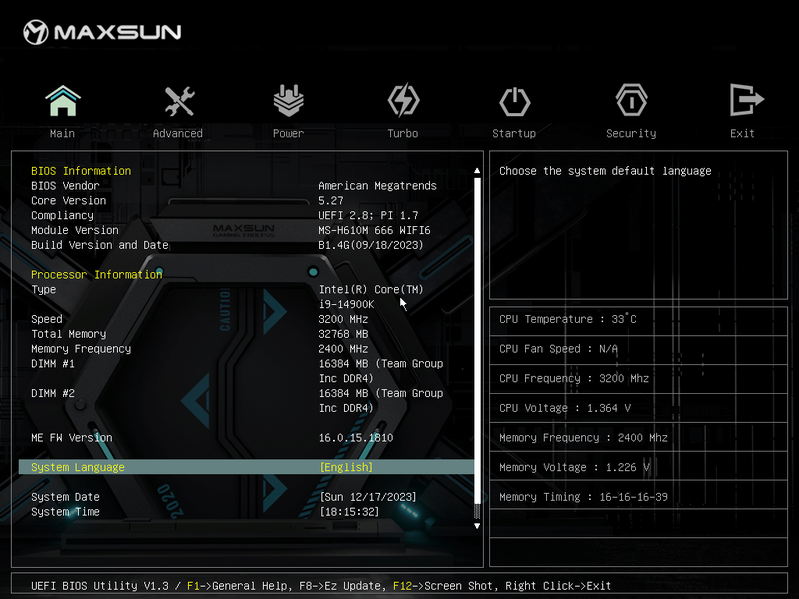Click the i9-14900K processor text
The height and width of the screenshot is (599, 799).
[346, 304]
